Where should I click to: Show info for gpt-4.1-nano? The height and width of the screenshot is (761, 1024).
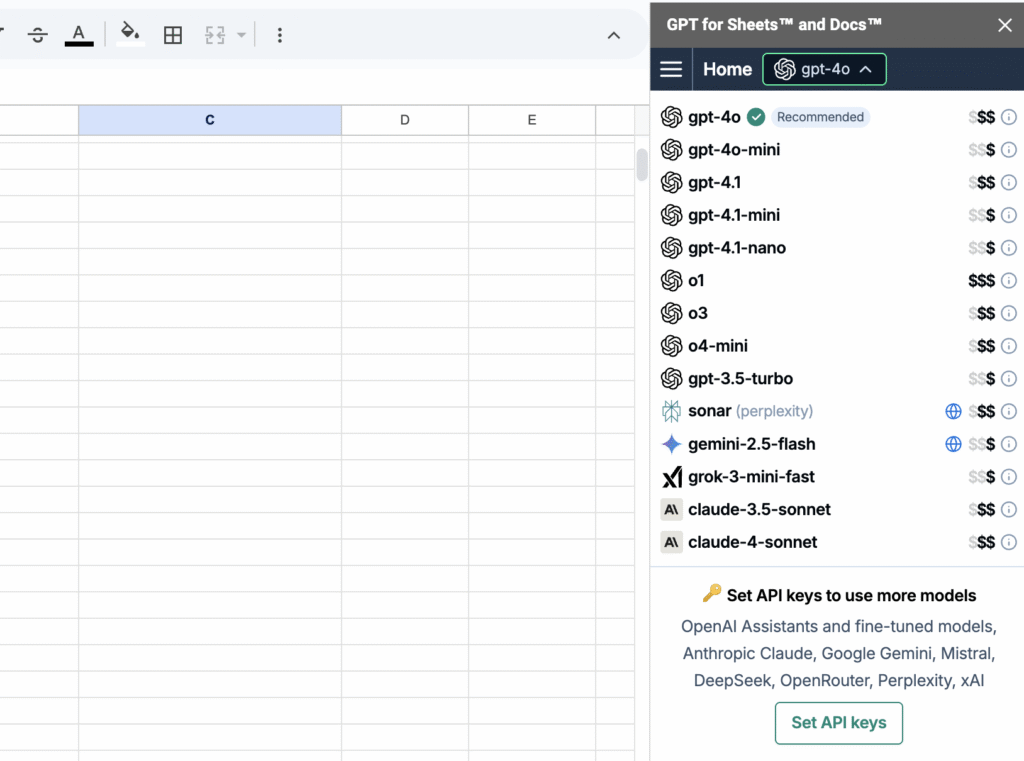pos(1008,248)
